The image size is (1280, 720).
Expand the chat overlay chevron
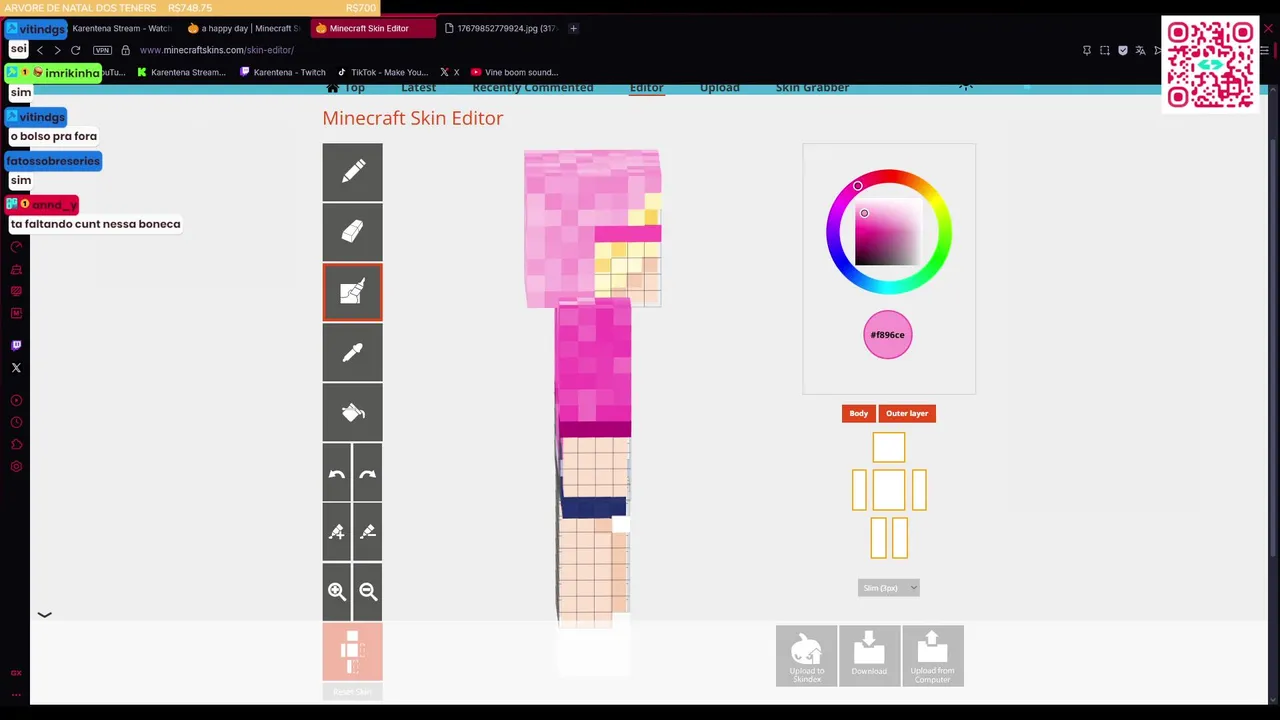(x=44, y=615)
